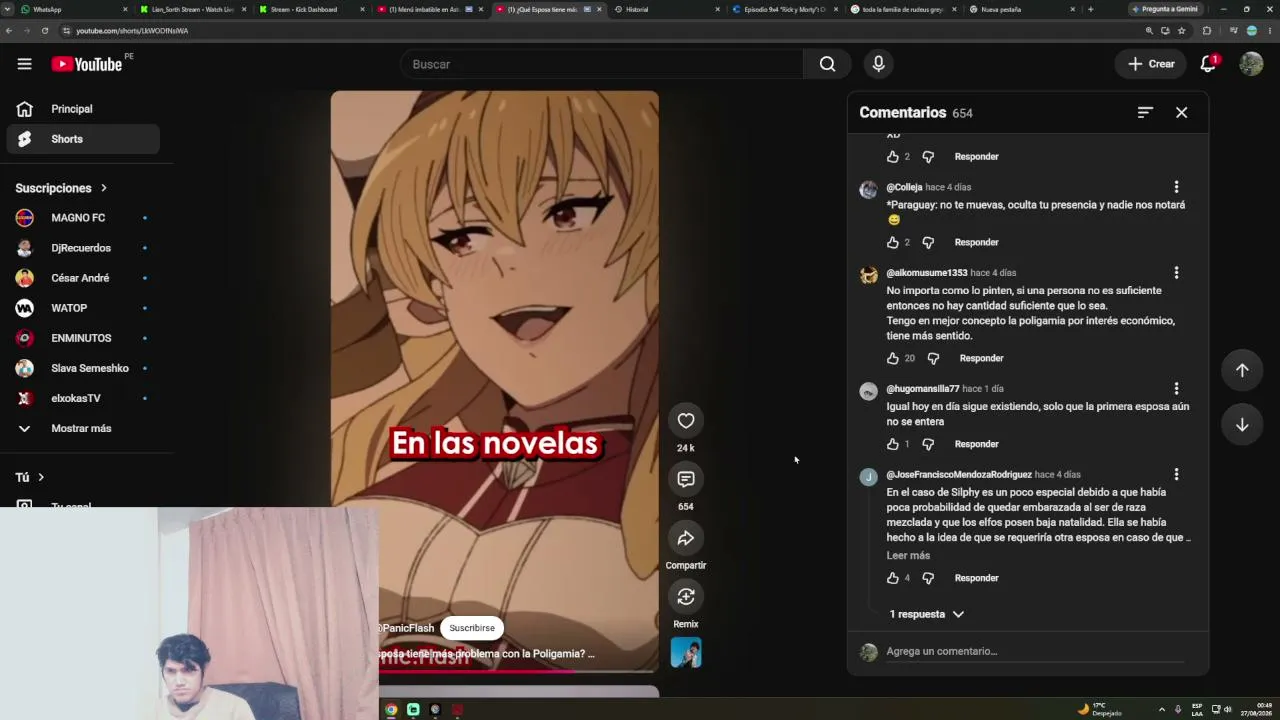Close the Comentarios panel
Image resolution: width=1280 pixels, height=720 pixels.
click(1181, 112)
